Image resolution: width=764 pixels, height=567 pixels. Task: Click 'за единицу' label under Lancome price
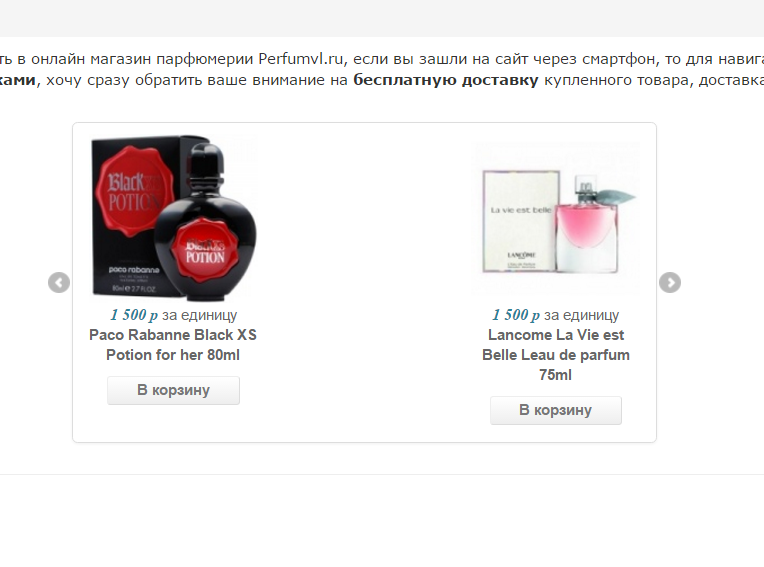click(x=581, y=315)
